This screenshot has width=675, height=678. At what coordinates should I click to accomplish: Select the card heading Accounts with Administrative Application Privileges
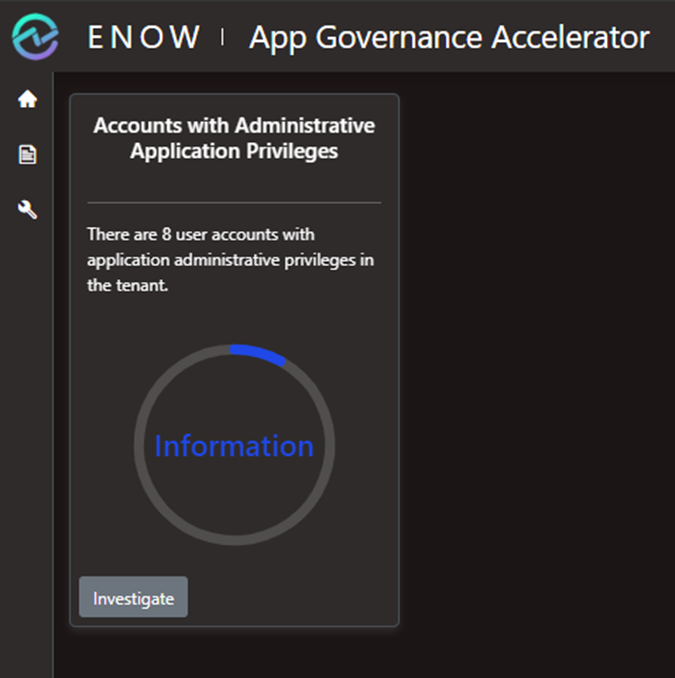[x=234, y=138]
